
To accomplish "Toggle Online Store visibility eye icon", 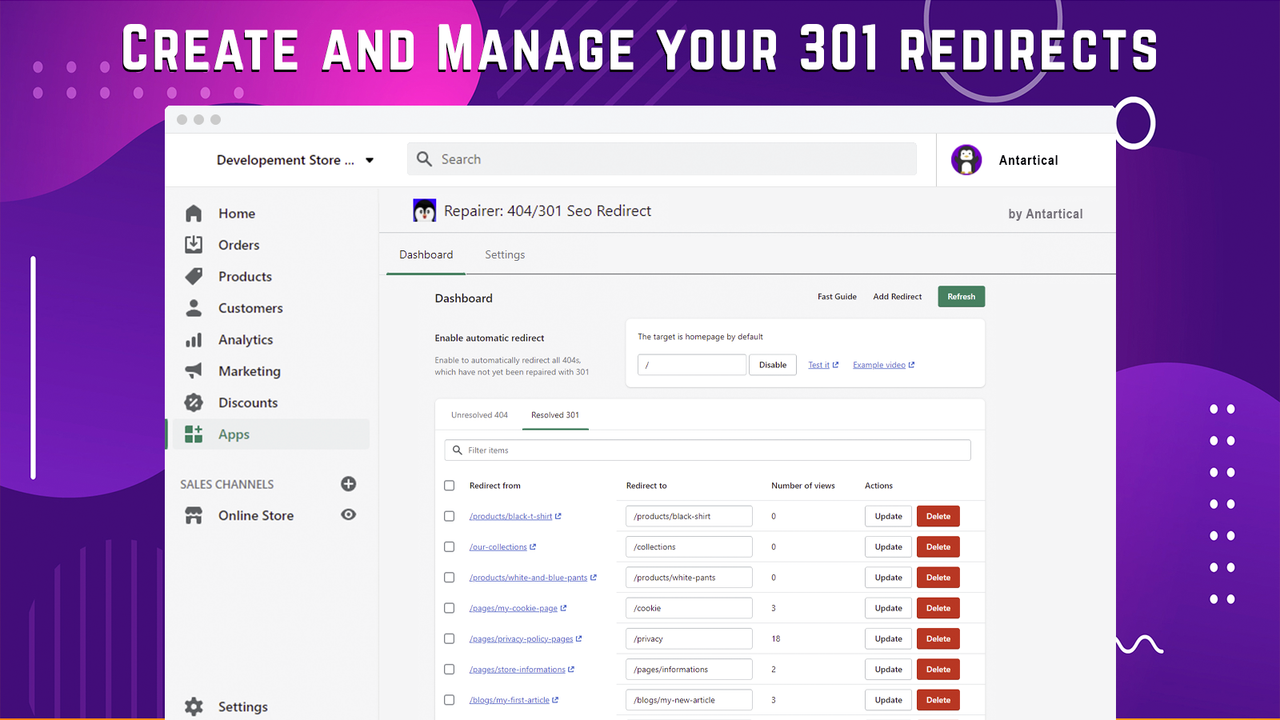I will click(x=348, y=515).
